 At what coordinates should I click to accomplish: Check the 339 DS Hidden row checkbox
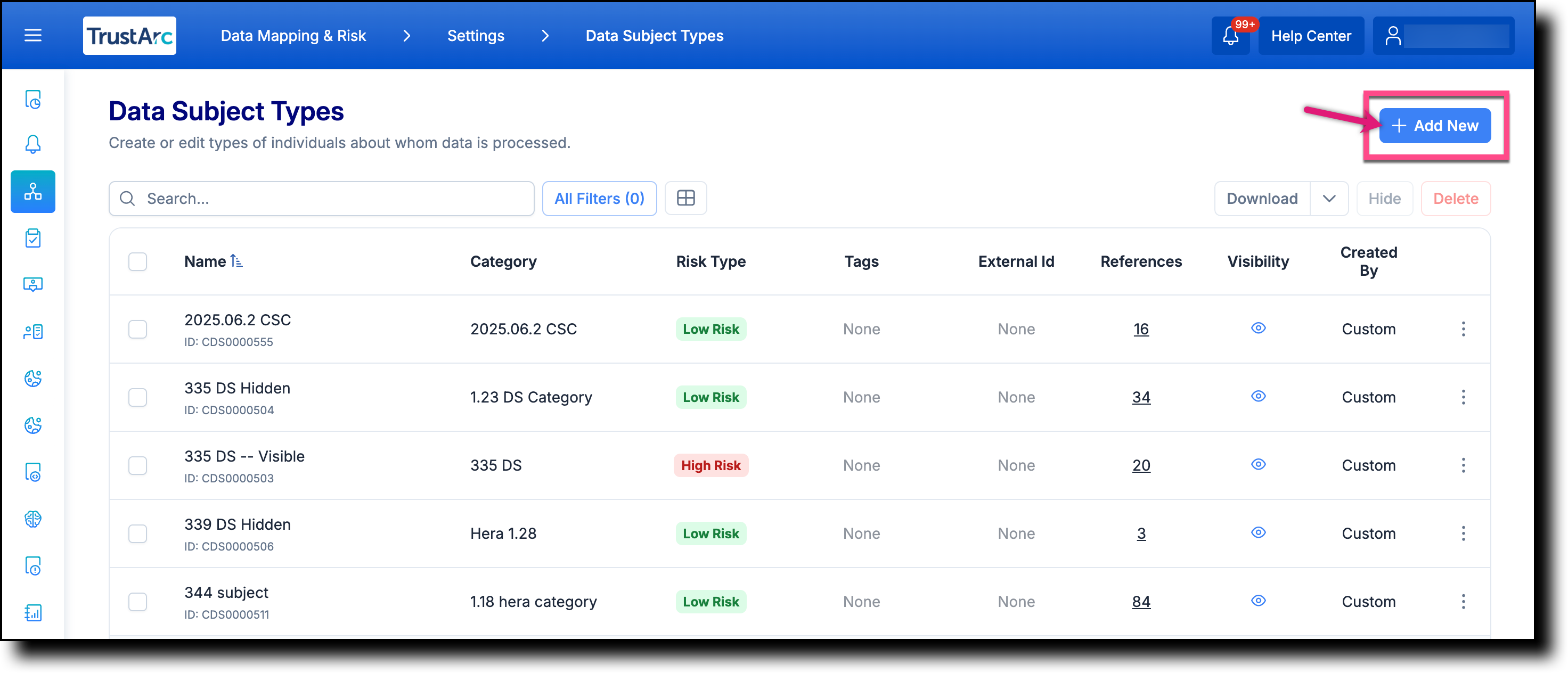pyautogui.click(x=137, y=534)
